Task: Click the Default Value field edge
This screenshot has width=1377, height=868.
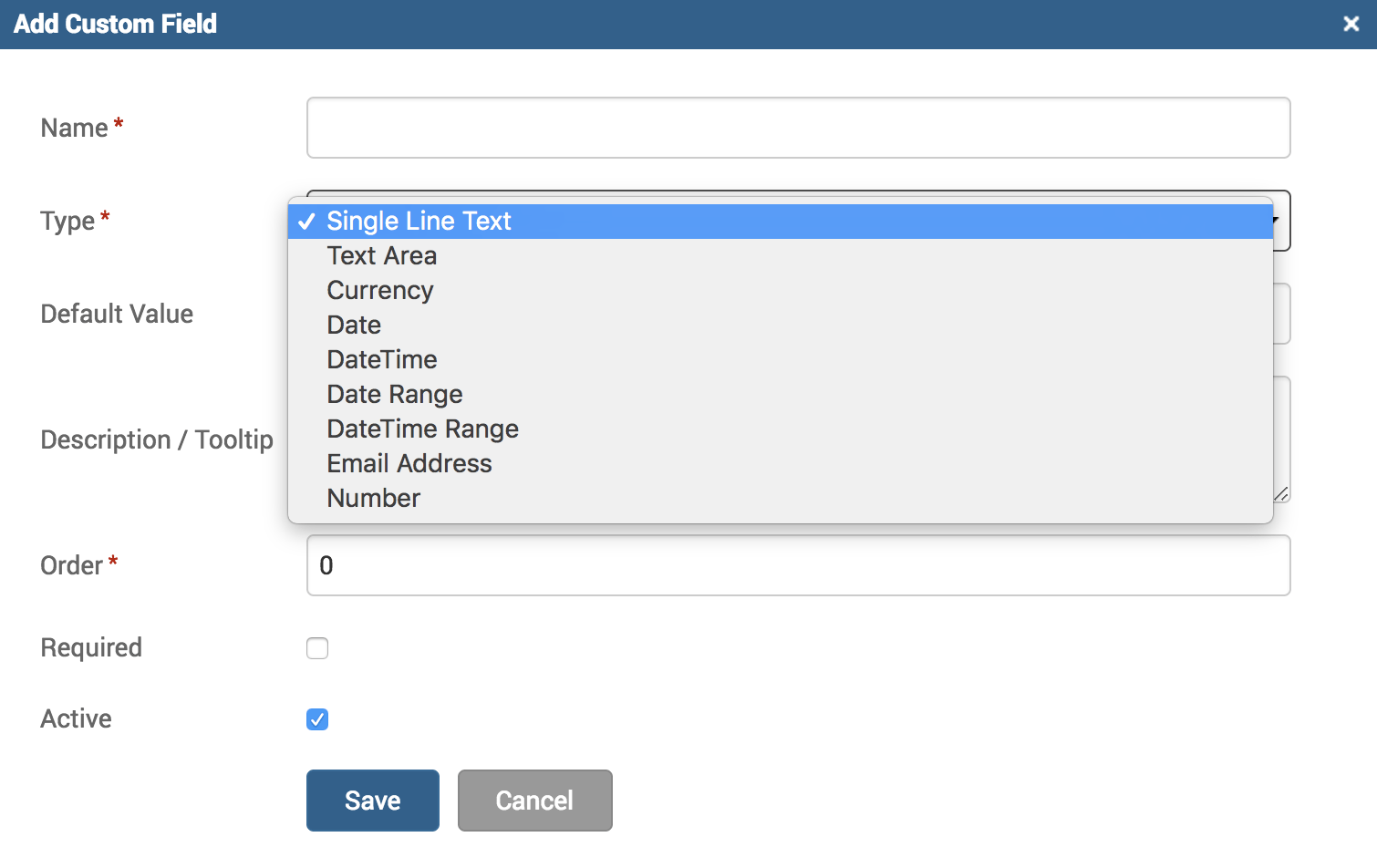Action: coord(1282,314)
